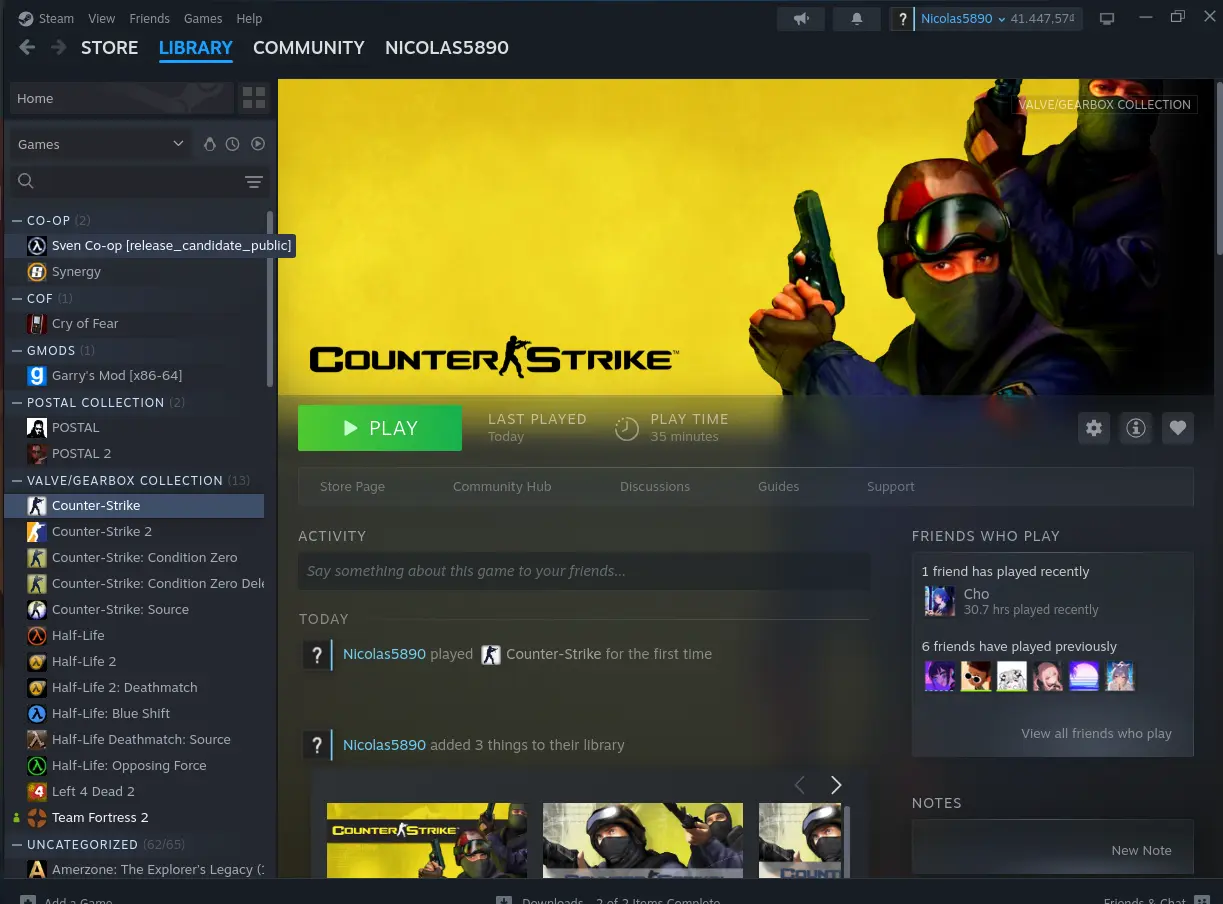Collapse the CO-OP collection
Screen dimensions: 1223x904
point(16,220)
